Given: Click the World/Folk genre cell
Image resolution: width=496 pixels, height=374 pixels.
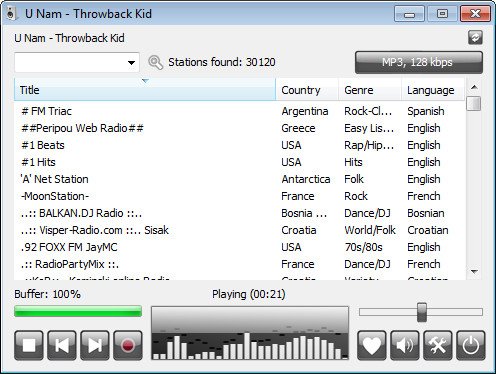Looking at the screenshot, I should pos(370,230).
